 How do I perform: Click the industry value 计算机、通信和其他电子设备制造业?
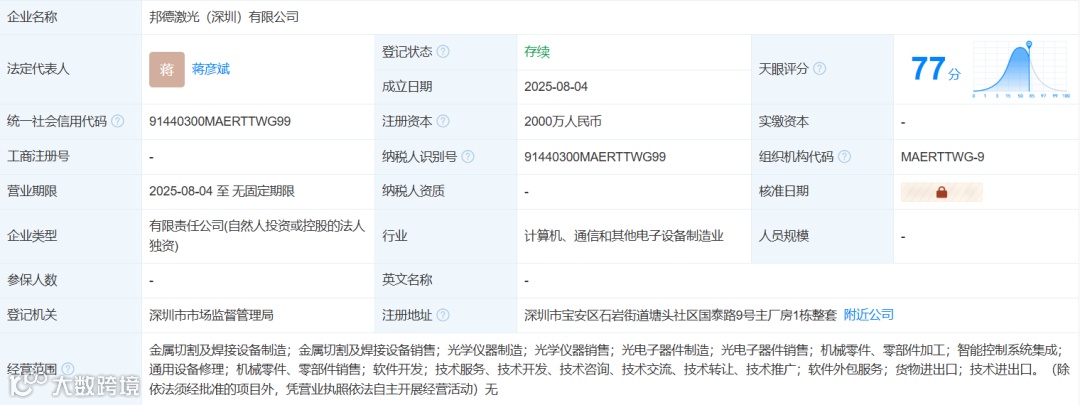(624, 236)
